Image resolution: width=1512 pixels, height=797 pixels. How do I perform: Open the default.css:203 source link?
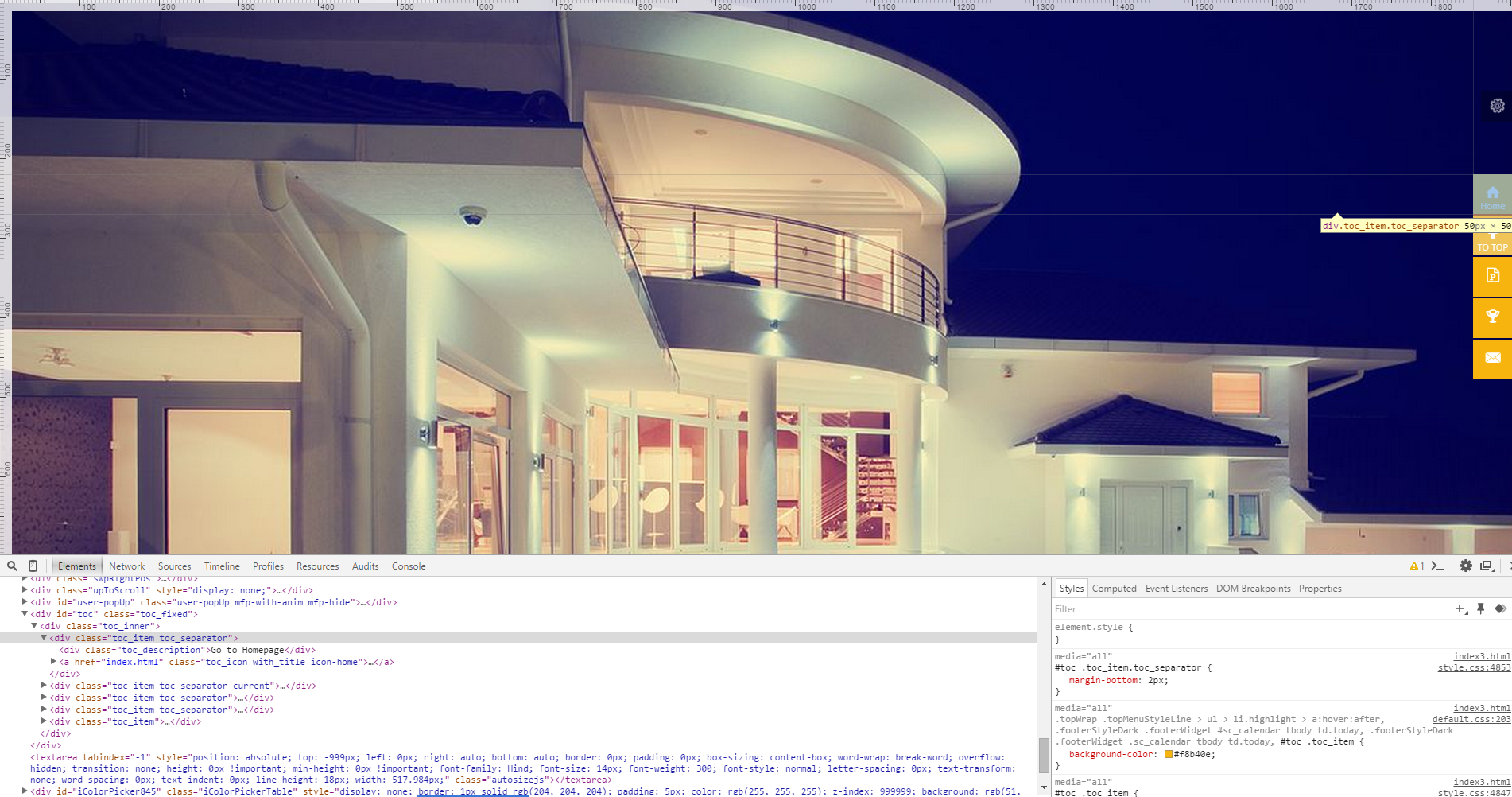click(1471, 719)
